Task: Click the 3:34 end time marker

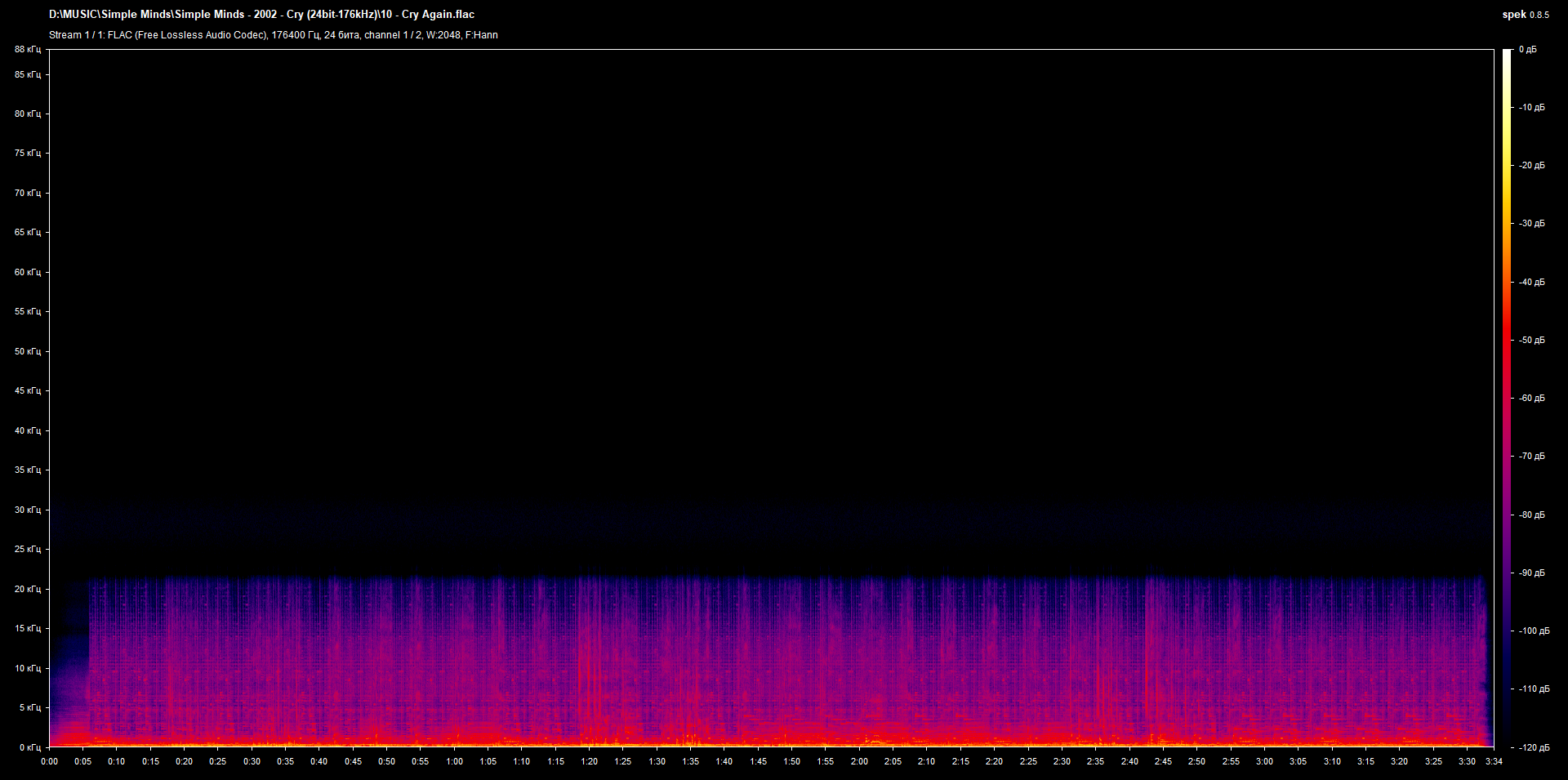Action: [1494, 760]
